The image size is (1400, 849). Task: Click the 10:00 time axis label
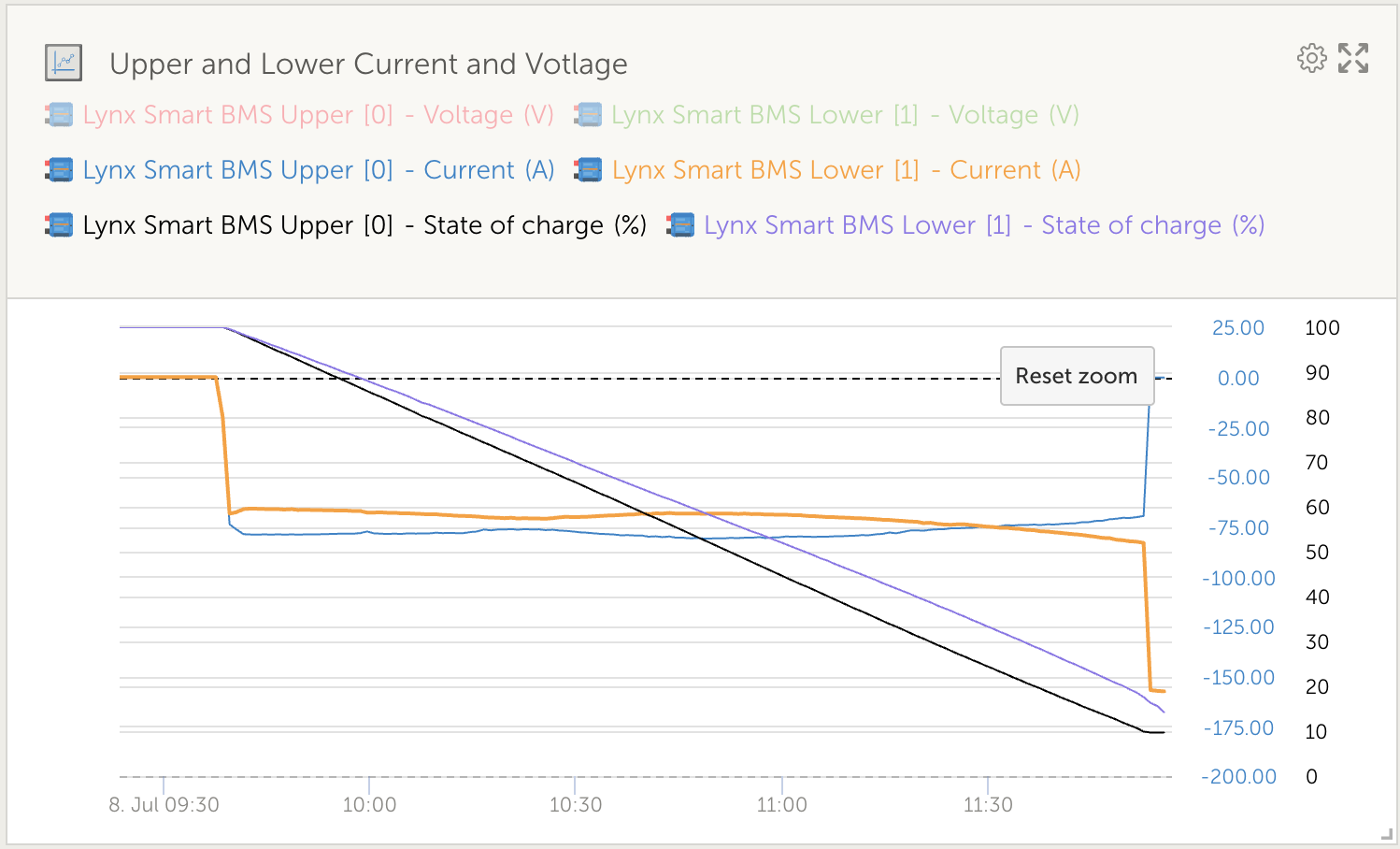[369, 805]
